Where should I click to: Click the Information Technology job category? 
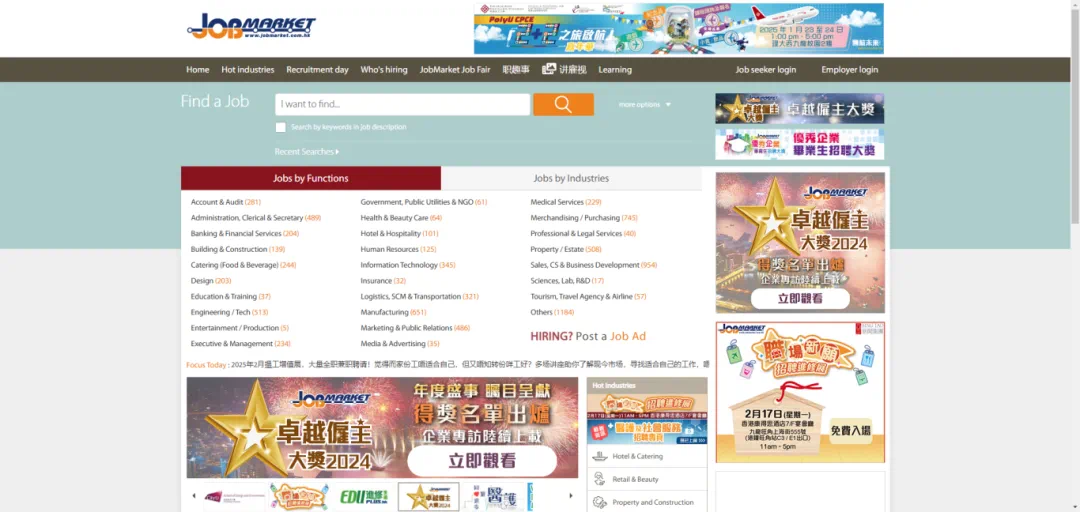tap(399, 265)
